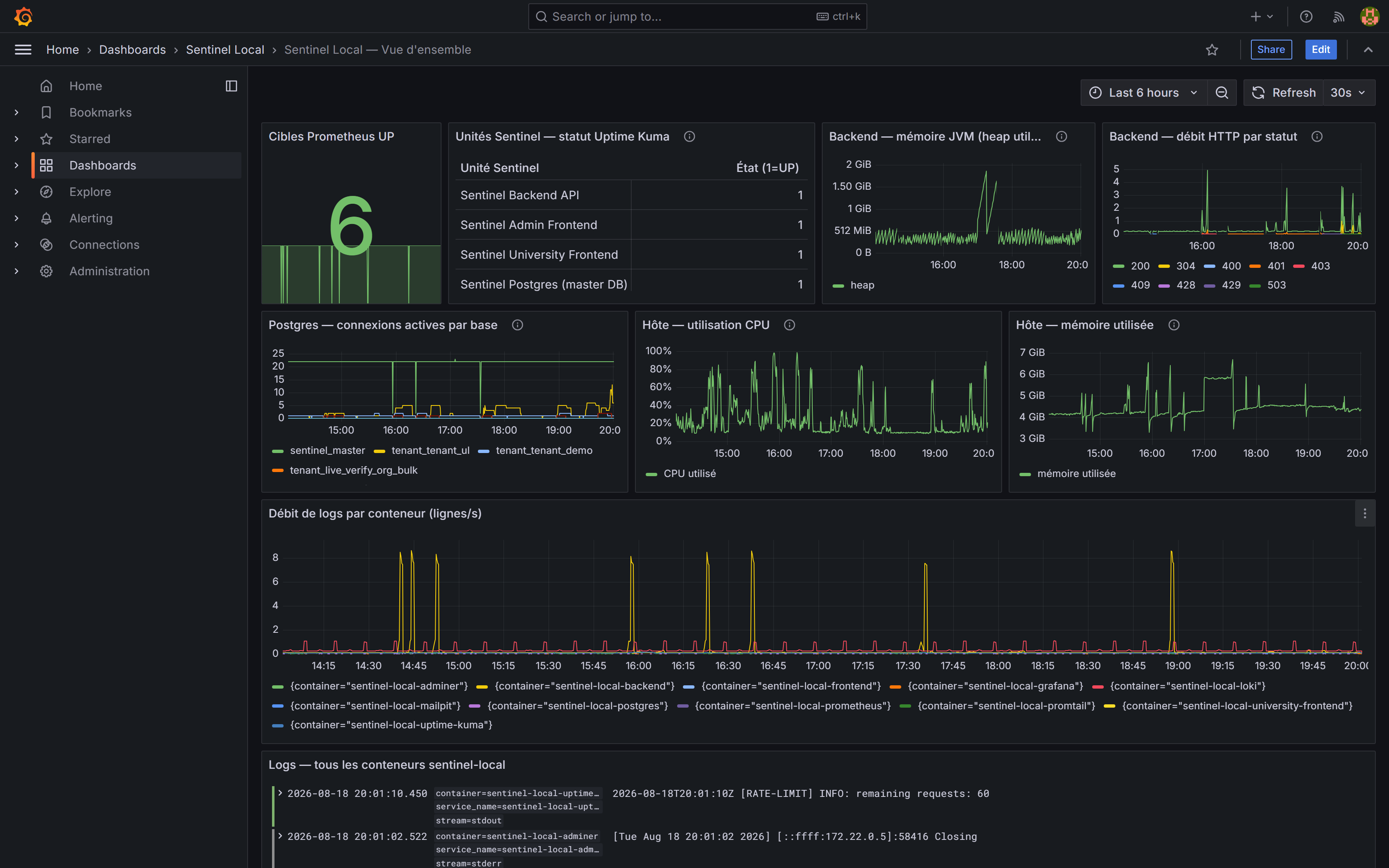Screen dimensions: 1389x868
Task: Go to Dashboards breadcrumb link
Action: point(133,50)
